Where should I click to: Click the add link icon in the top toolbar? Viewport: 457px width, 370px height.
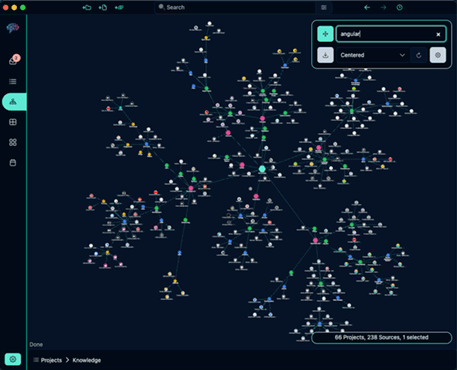coord(119,7)
